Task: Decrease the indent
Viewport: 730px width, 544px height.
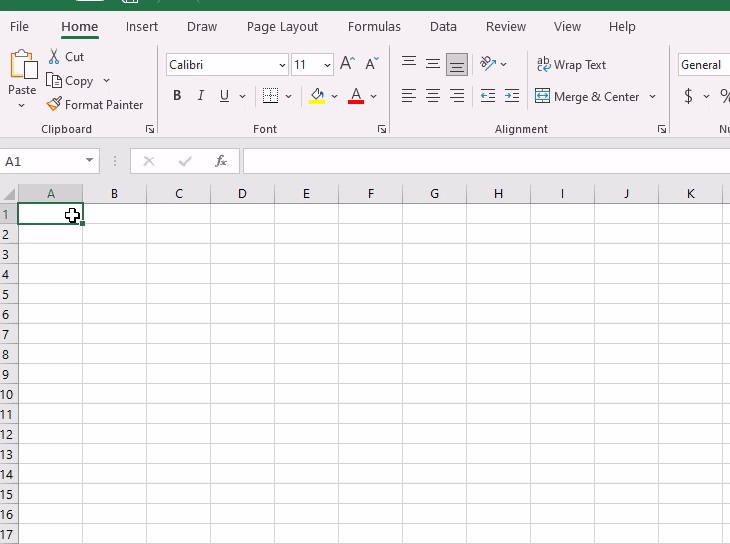Action: (x=488, y=96)
